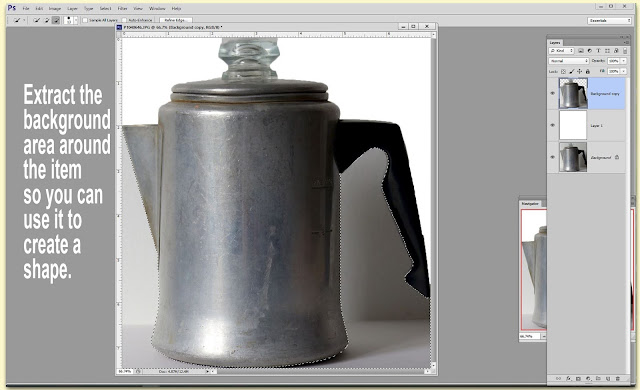Open the Image menu

click(x=55, y=9)
